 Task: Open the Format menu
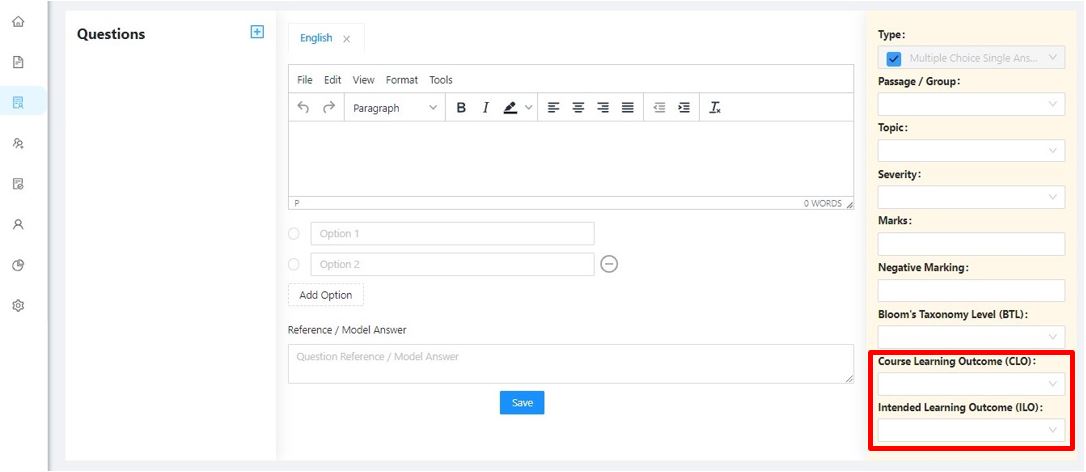(402, 80)
